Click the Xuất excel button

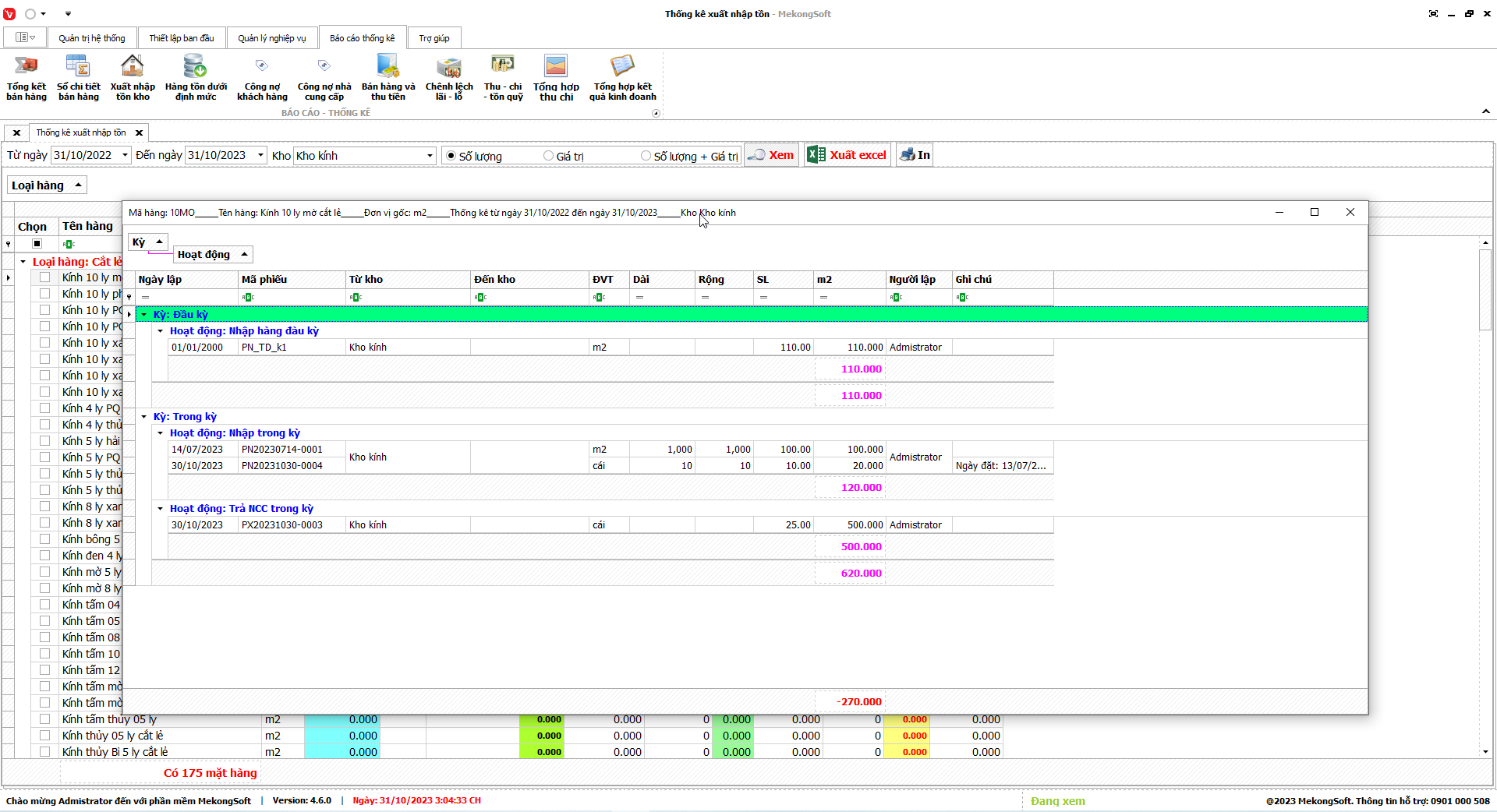pyautogui.click(x=848, y=155)
